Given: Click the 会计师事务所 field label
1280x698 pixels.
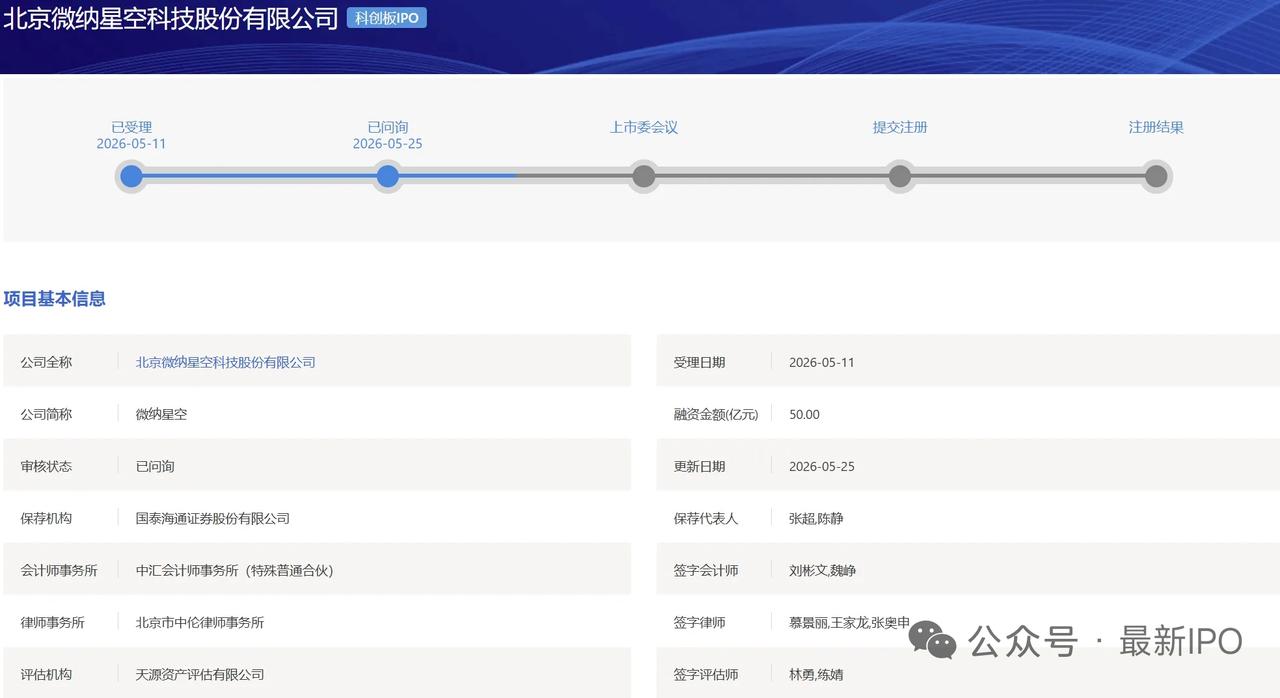Looking at the screenshot, I should [59, 570].
